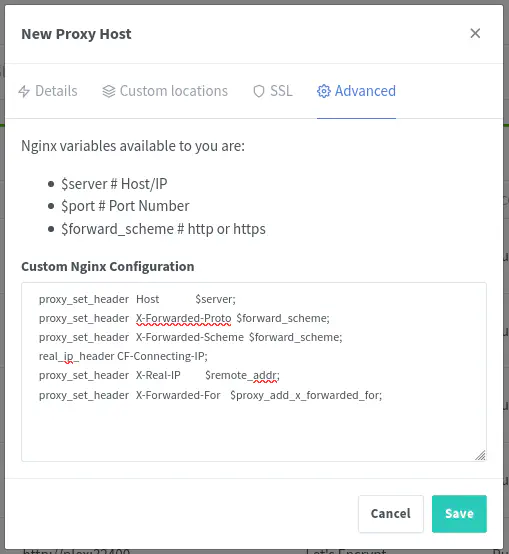The image size is (509, 554).
Task: Place cursor on $server; in first line
Action: click(x=215, y=299)
